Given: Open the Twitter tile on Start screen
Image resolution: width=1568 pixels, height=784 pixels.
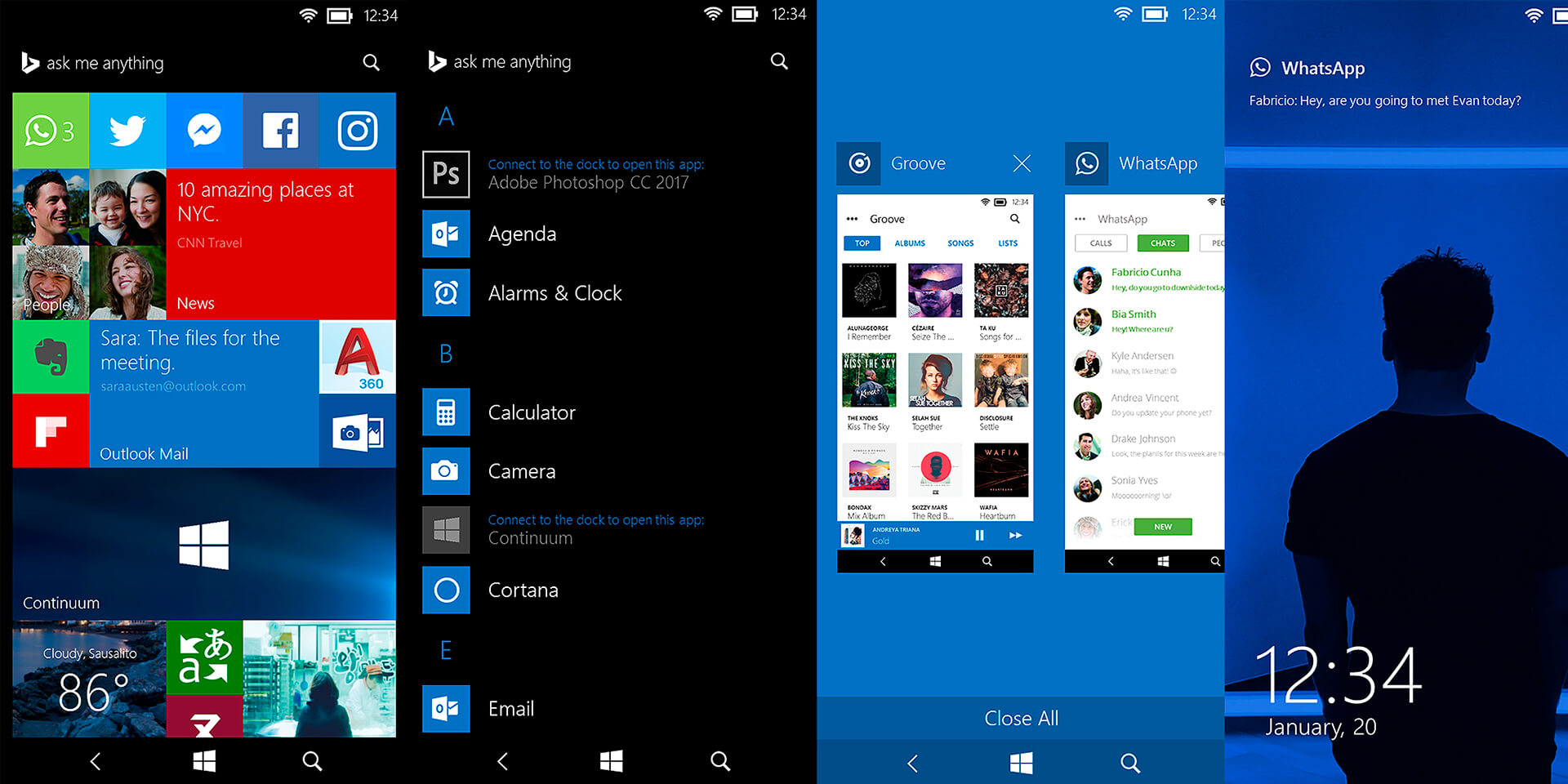Looking at the screenshot, I should (127, 131).
